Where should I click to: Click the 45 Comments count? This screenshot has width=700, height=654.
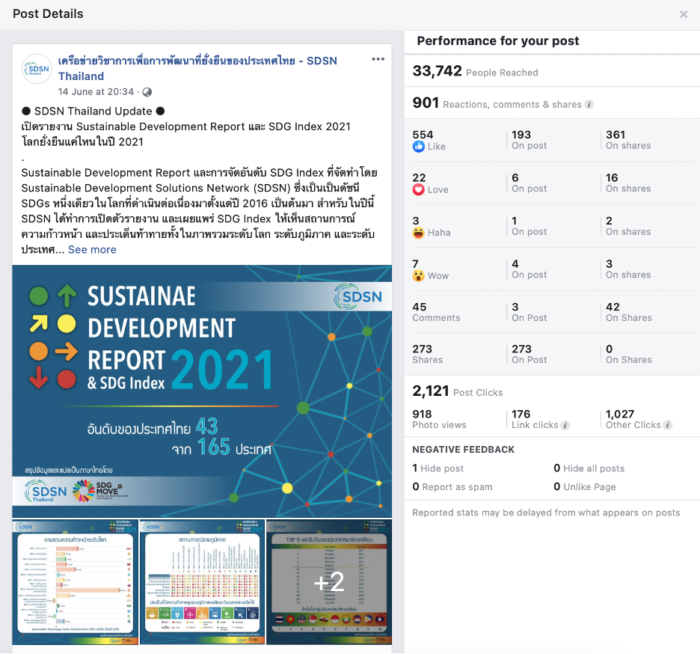coord(420,307)
